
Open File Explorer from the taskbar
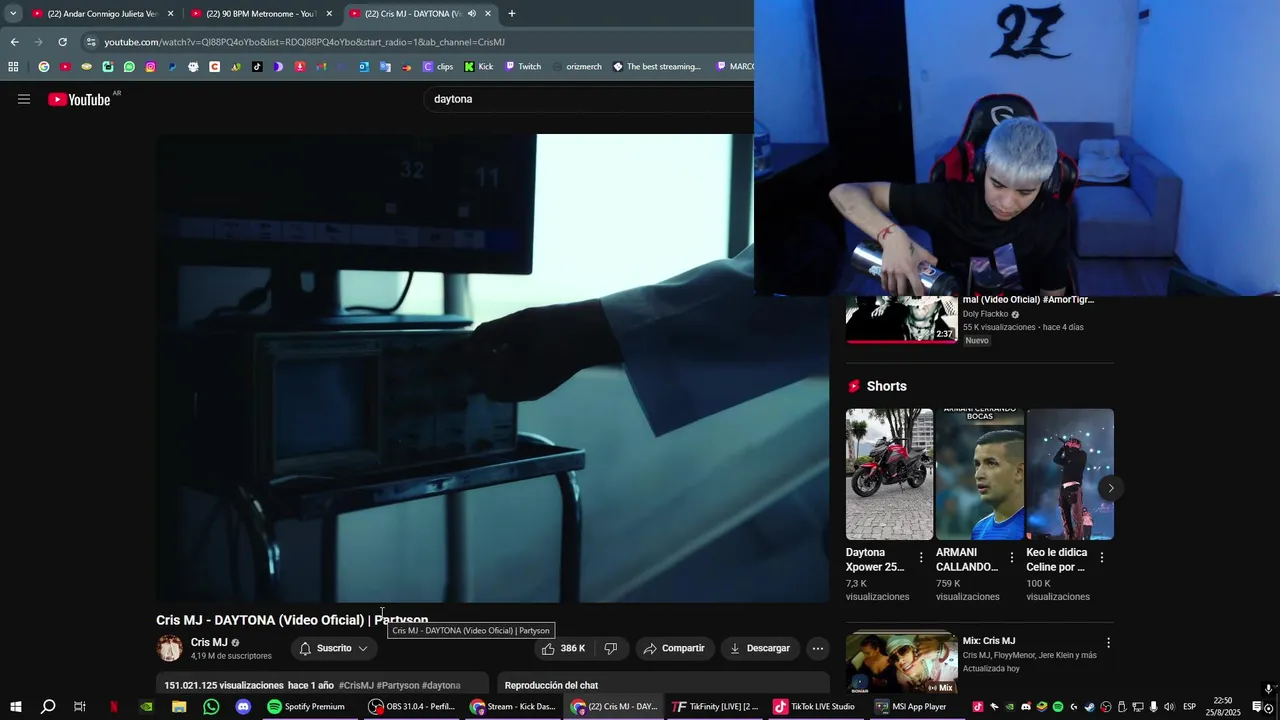(179, 707)
